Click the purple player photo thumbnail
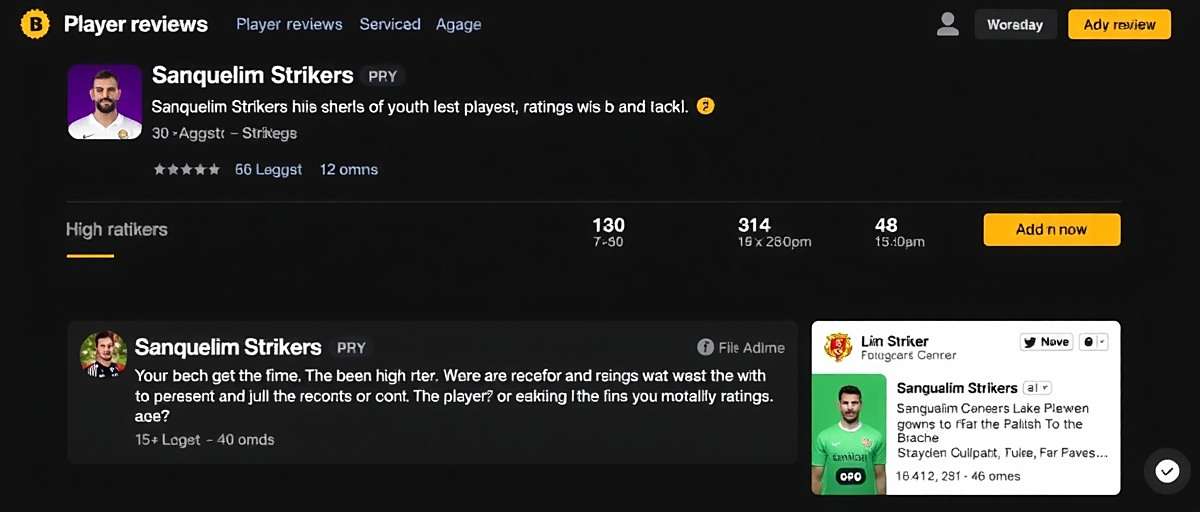Screen dimensions: 1200x512 [x=105, y=102]
